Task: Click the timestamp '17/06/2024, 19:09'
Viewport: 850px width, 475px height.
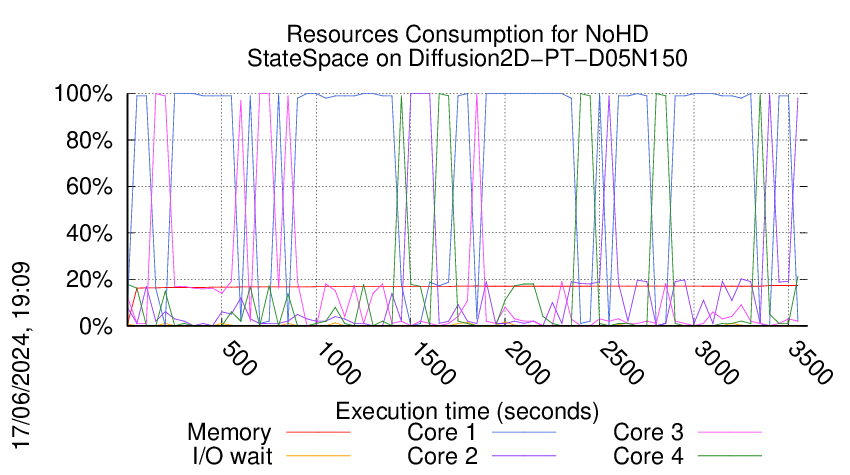Action: (x=21, y=356)
